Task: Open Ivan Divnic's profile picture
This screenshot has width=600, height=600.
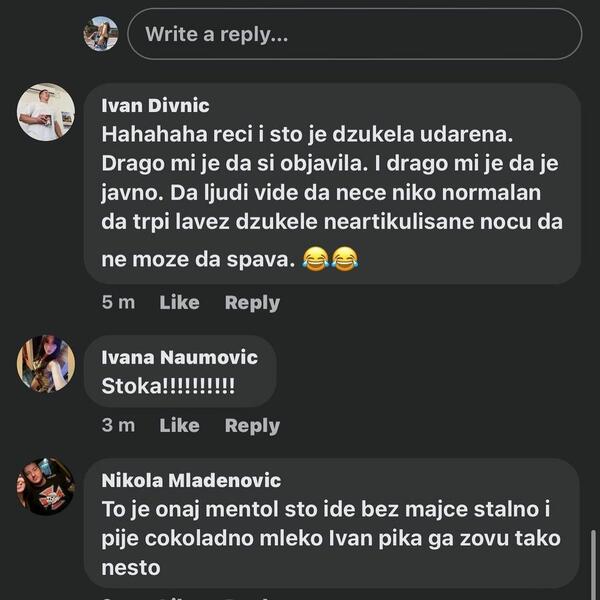Action: tap(46, 112)
